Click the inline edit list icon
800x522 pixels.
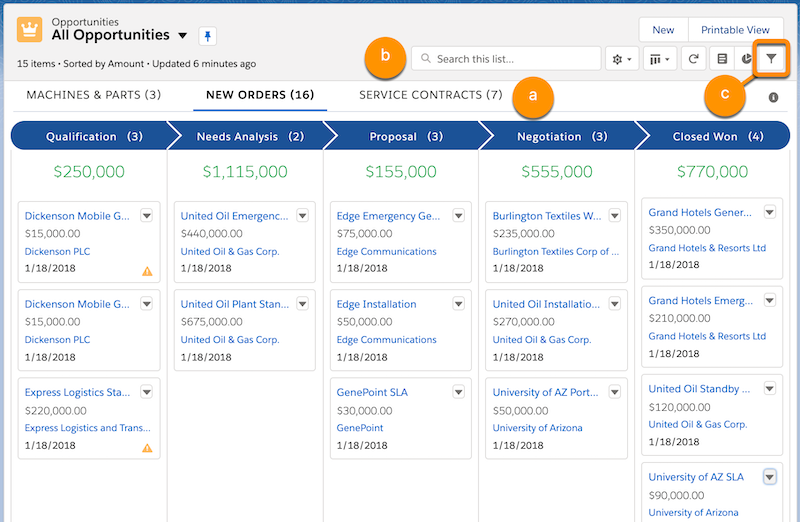pos(722,59)
